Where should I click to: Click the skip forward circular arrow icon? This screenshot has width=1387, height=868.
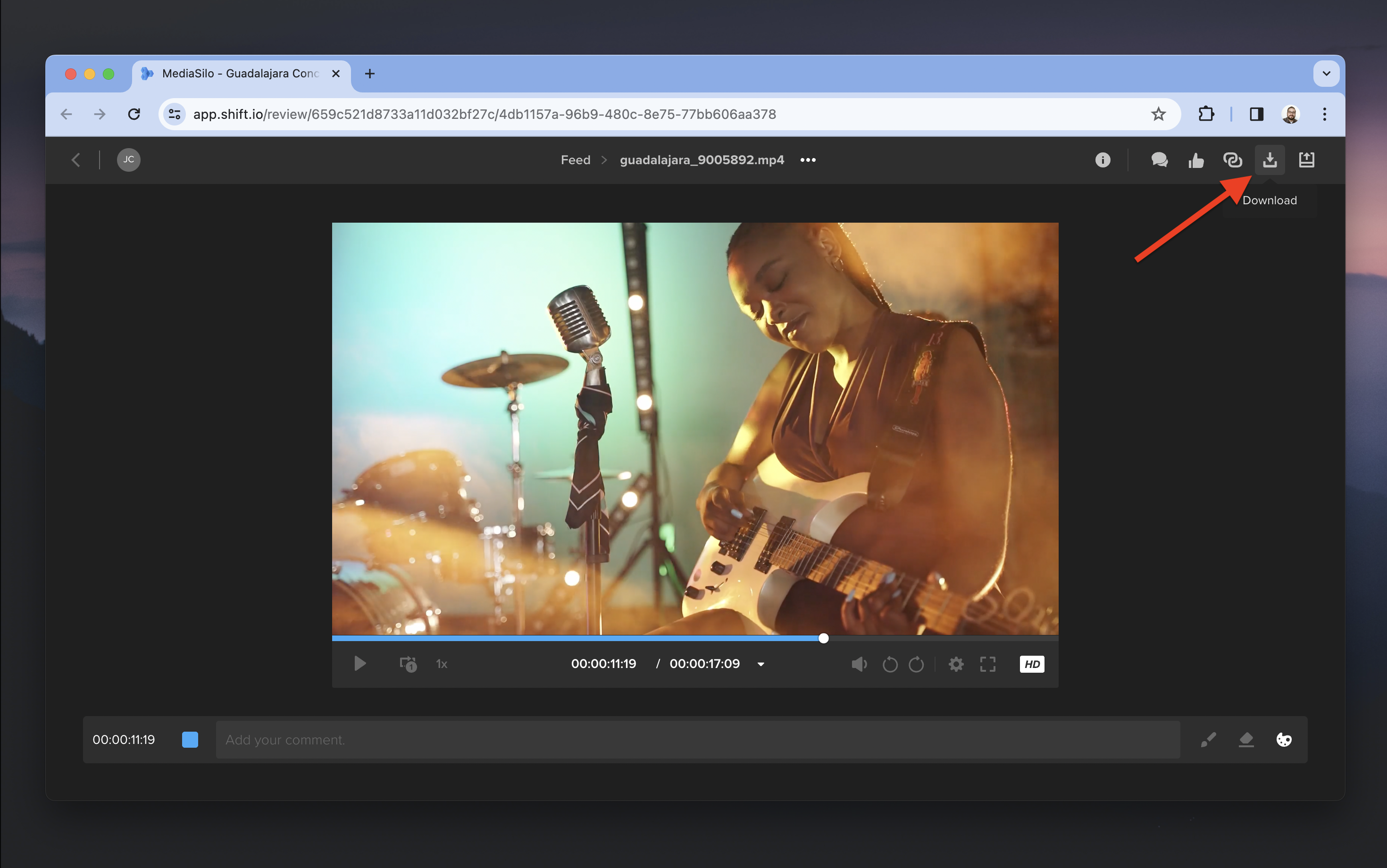[916, 664]
